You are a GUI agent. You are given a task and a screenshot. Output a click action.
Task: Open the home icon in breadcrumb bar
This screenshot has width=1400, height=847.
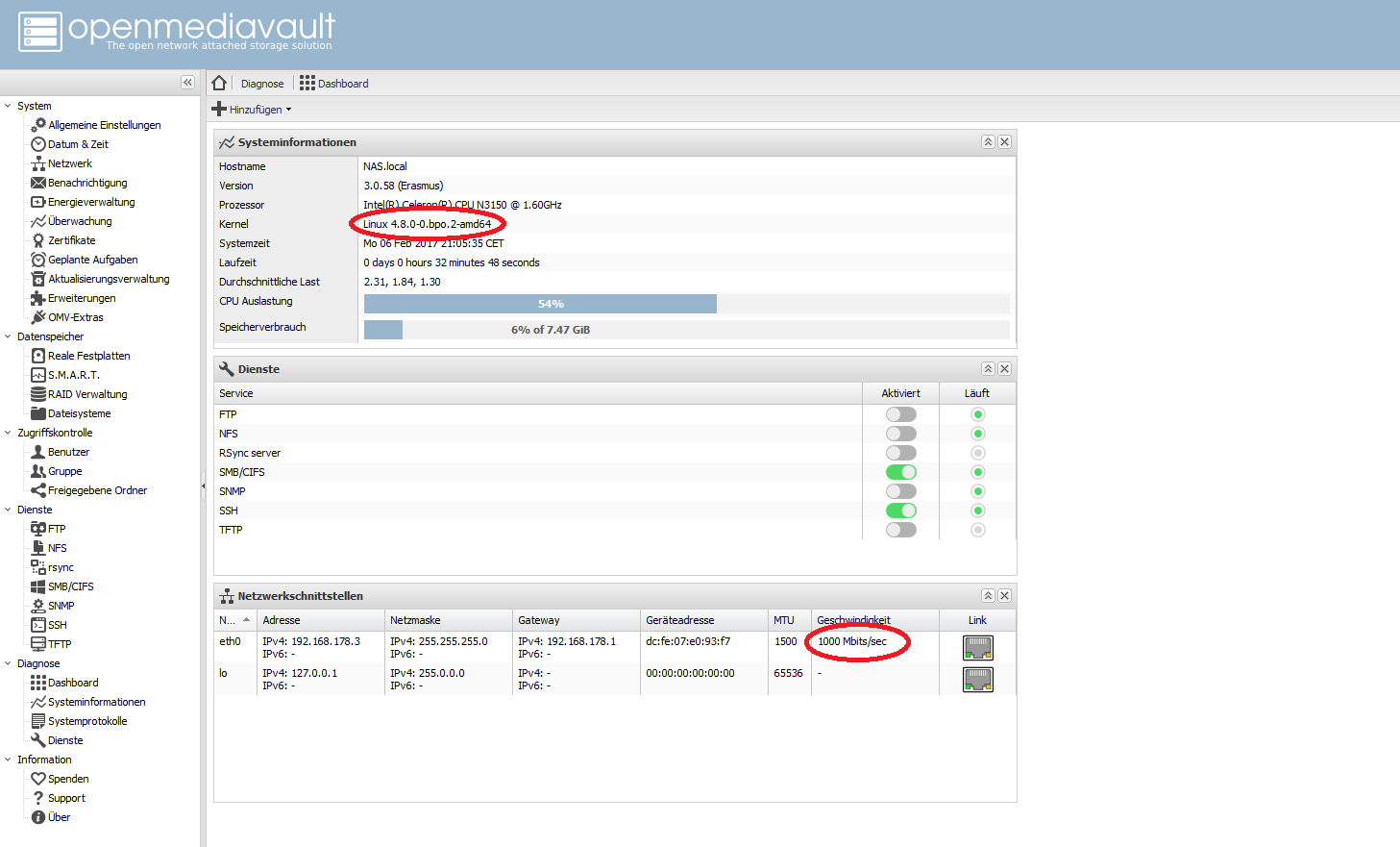pyautogui.click(x=219, y=83)
